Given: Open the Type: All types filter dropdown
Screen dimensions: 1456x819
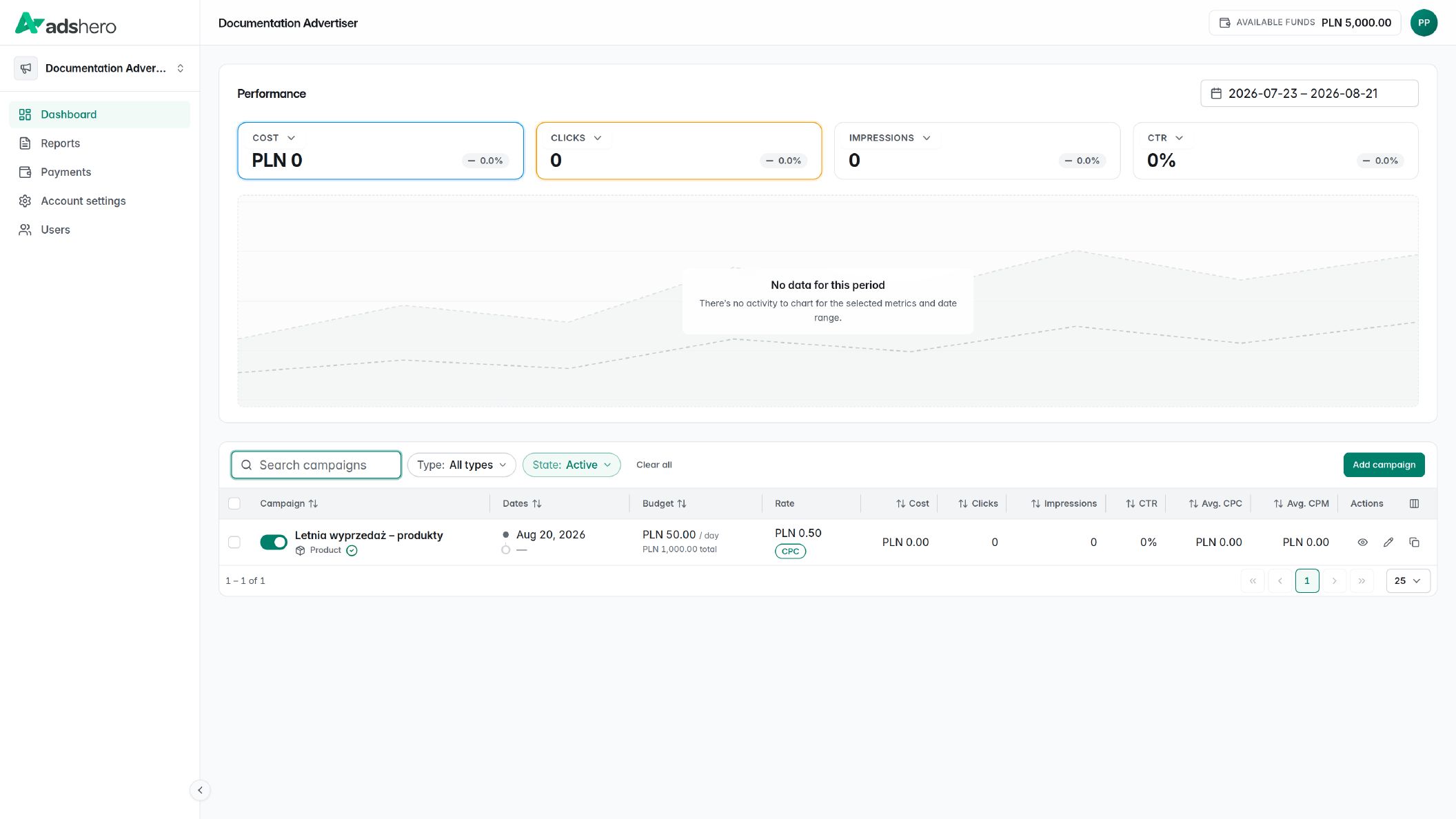Looking at the screenshot, I should pos(461,465).
